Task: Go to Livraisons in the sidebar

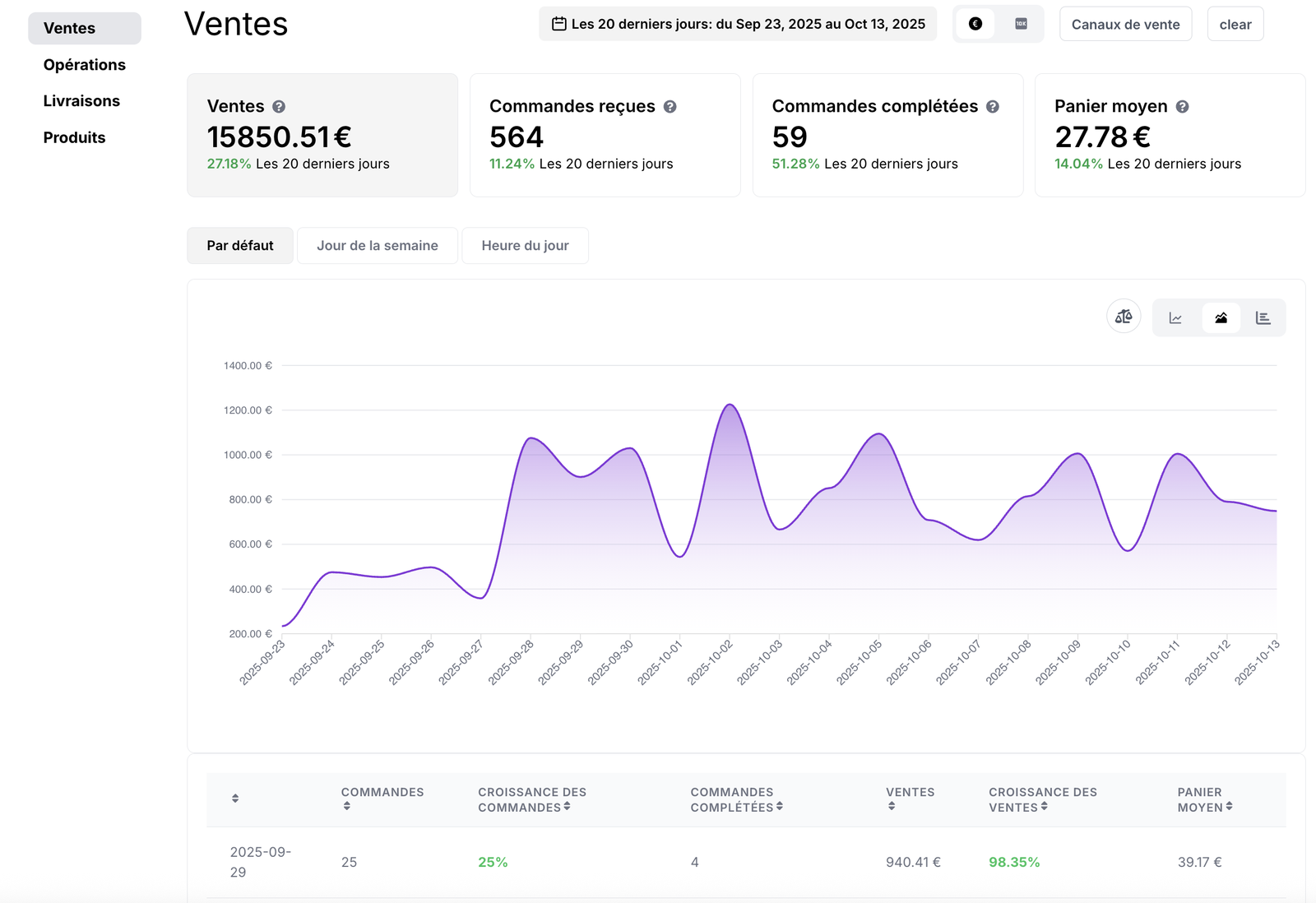Action: (82, 101)
